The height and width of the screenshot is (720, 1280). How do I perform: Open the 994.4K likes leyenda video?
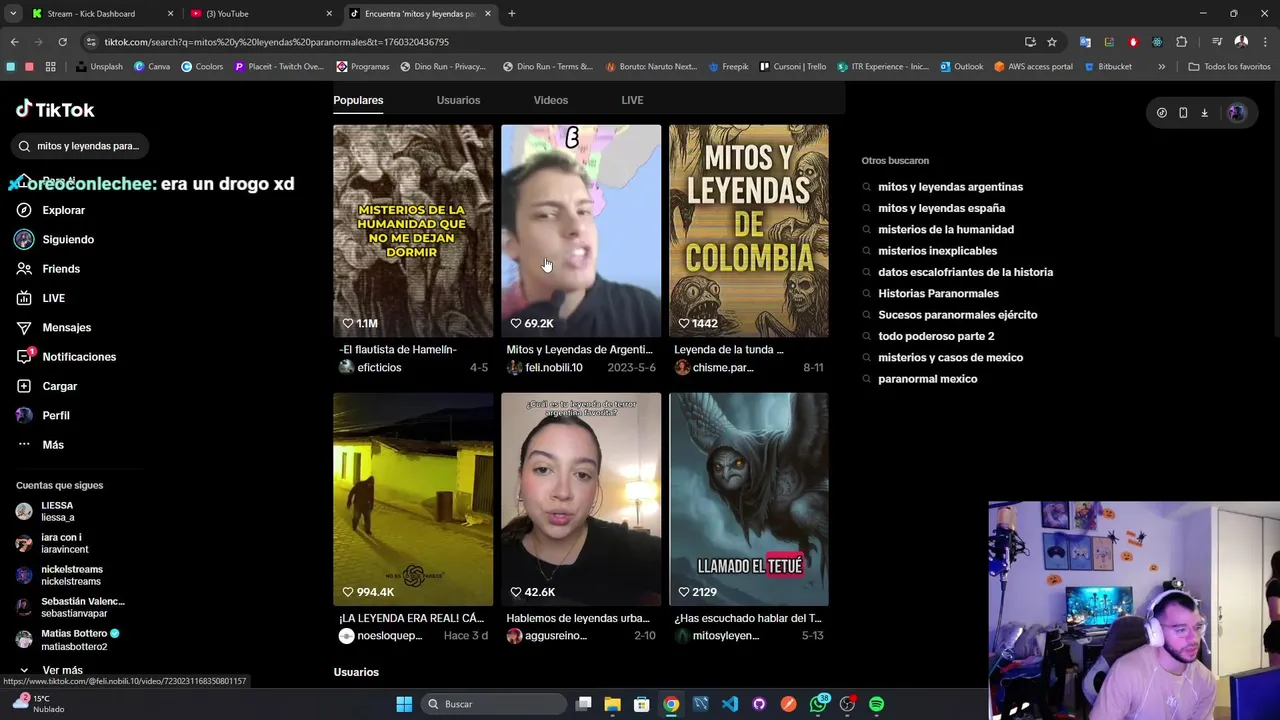pos(413,499)
